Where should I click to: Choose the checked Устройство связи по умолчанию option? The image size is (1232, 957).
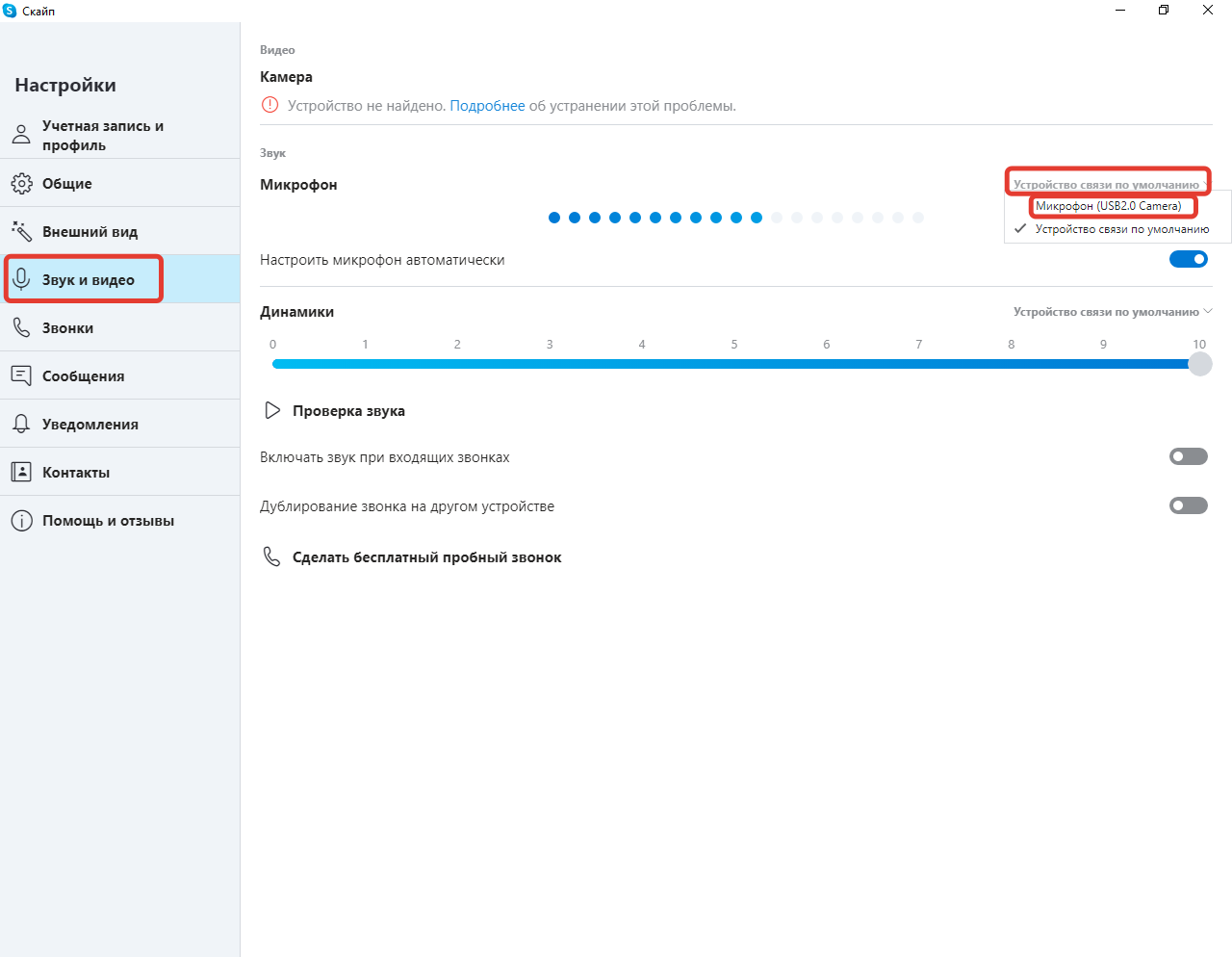tap(1121, 229)
